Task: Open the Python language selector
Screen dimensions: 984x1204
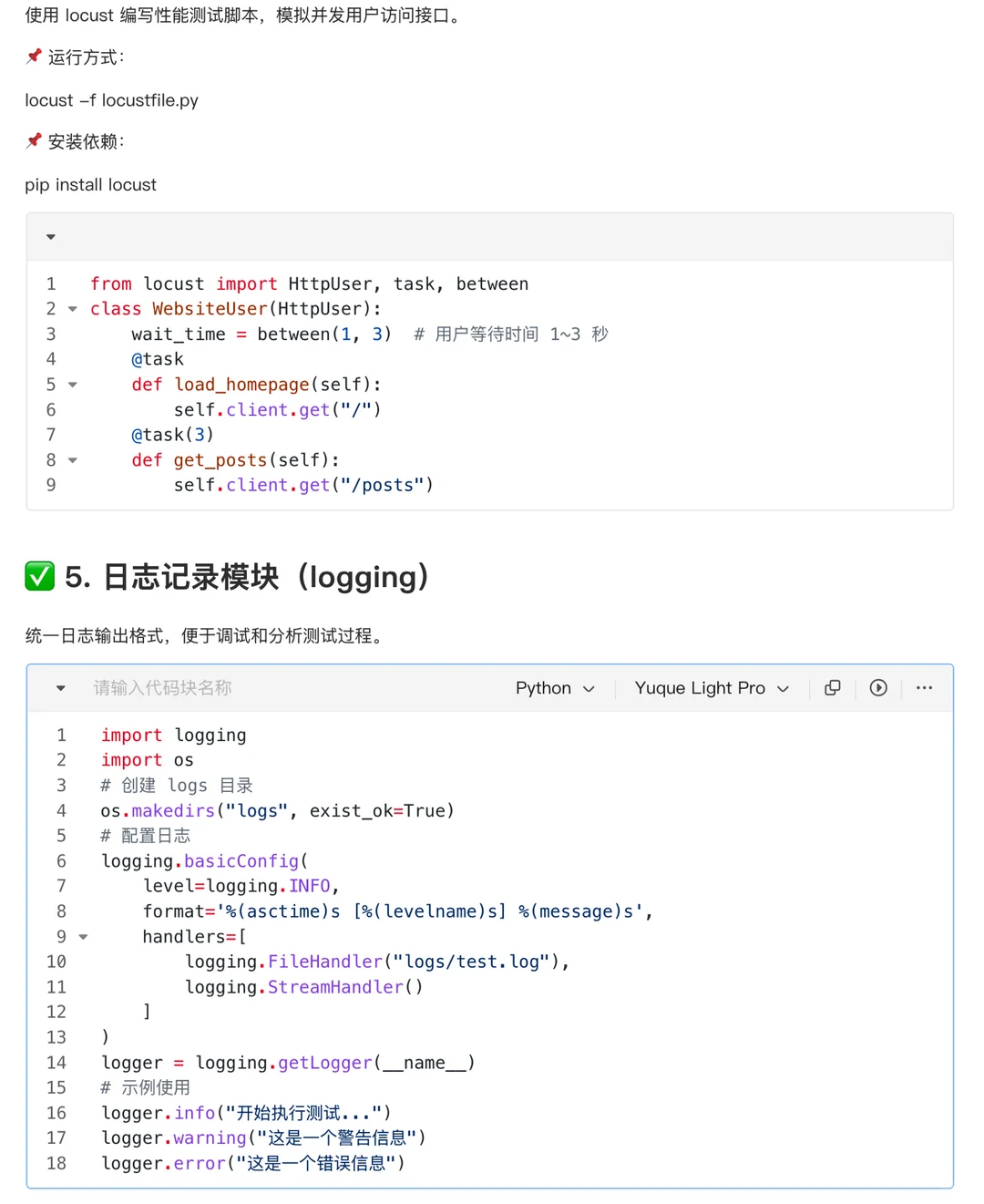Action: 554,688
